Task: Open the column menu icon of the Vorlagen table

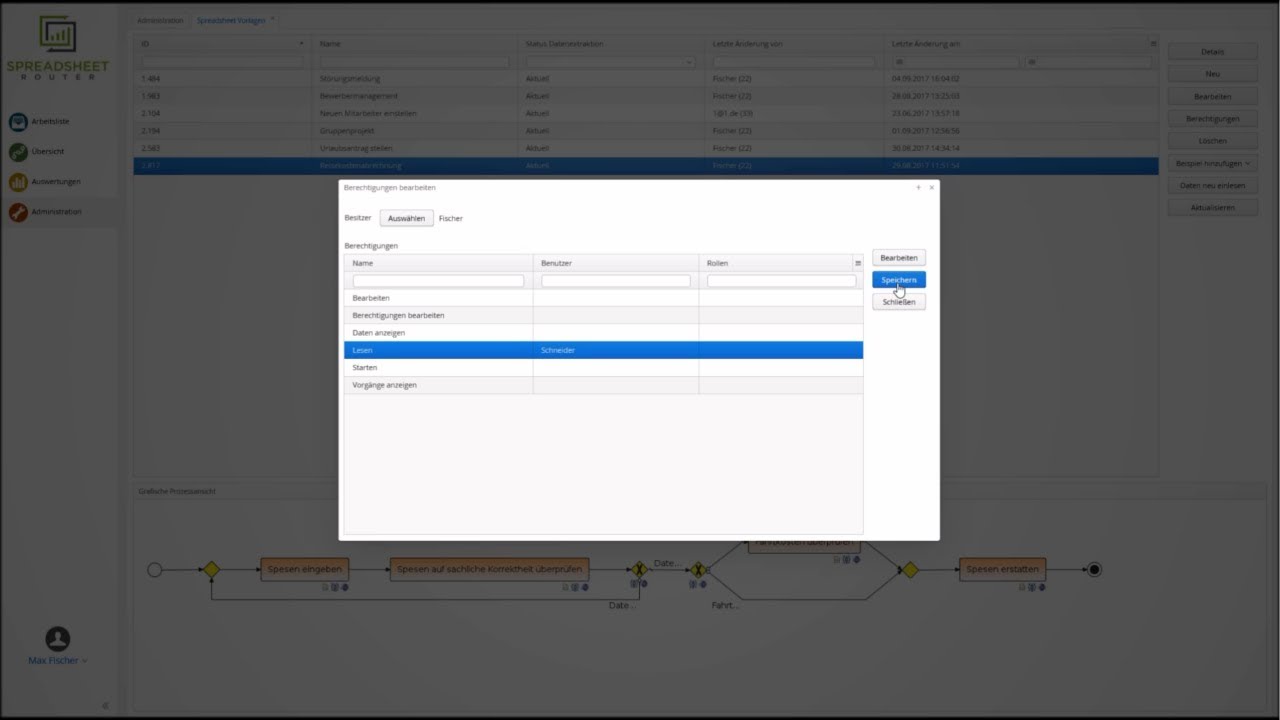Action: (x=1153, y=44)
